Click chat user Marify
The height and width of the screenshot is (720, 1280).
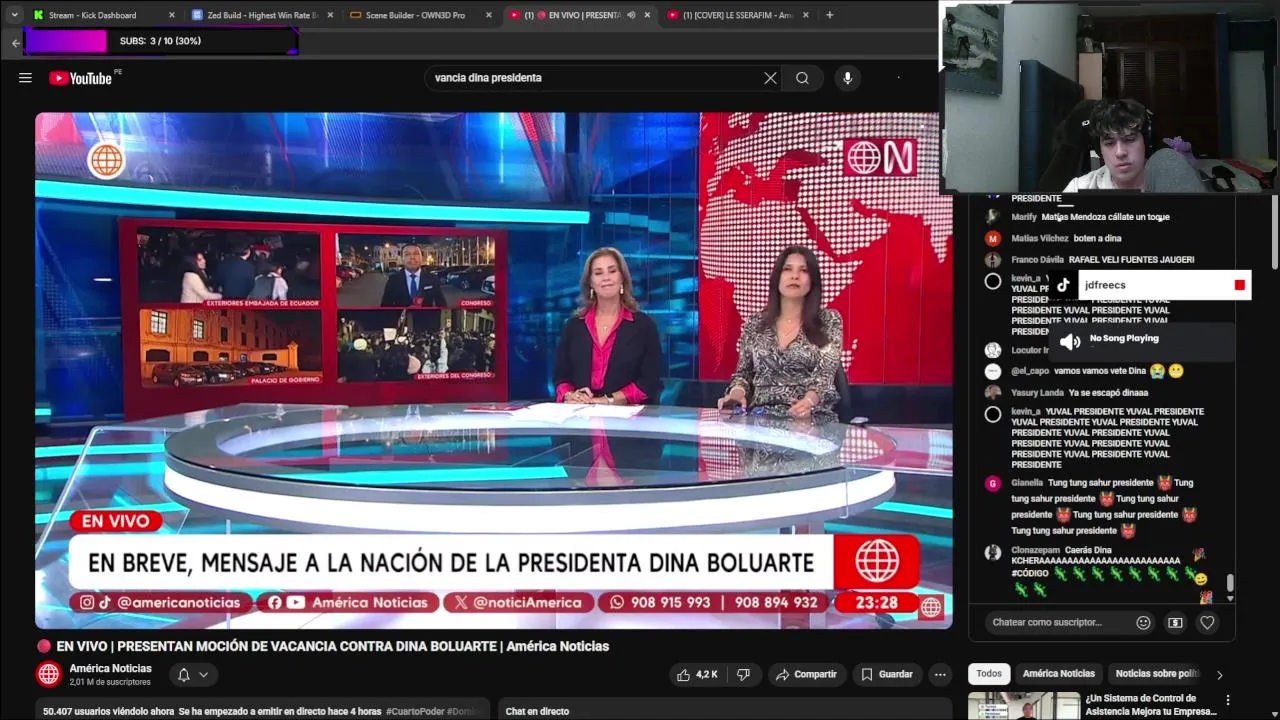(1023, 217)
